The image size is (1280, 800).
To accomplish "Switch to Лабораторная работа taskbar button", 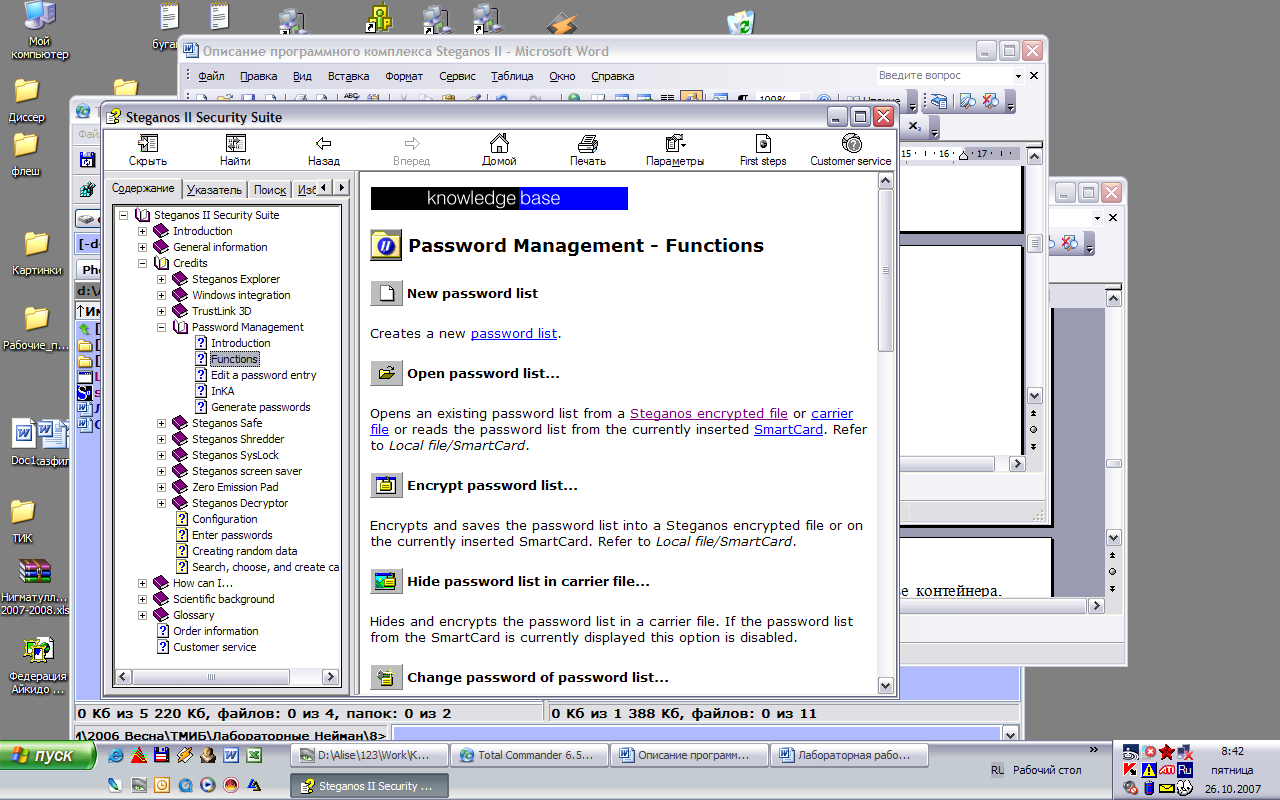I will point(850,755).
